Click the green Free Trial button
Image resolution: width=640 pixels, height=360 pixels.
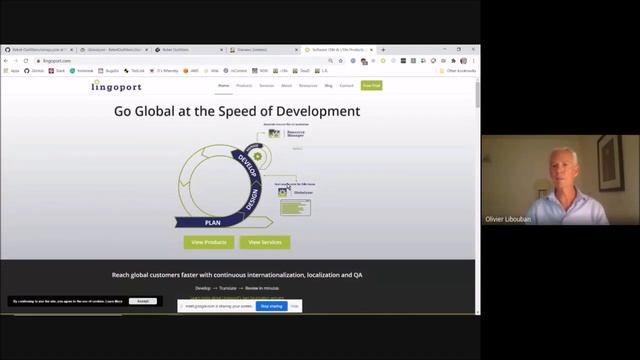click(371, 86)
